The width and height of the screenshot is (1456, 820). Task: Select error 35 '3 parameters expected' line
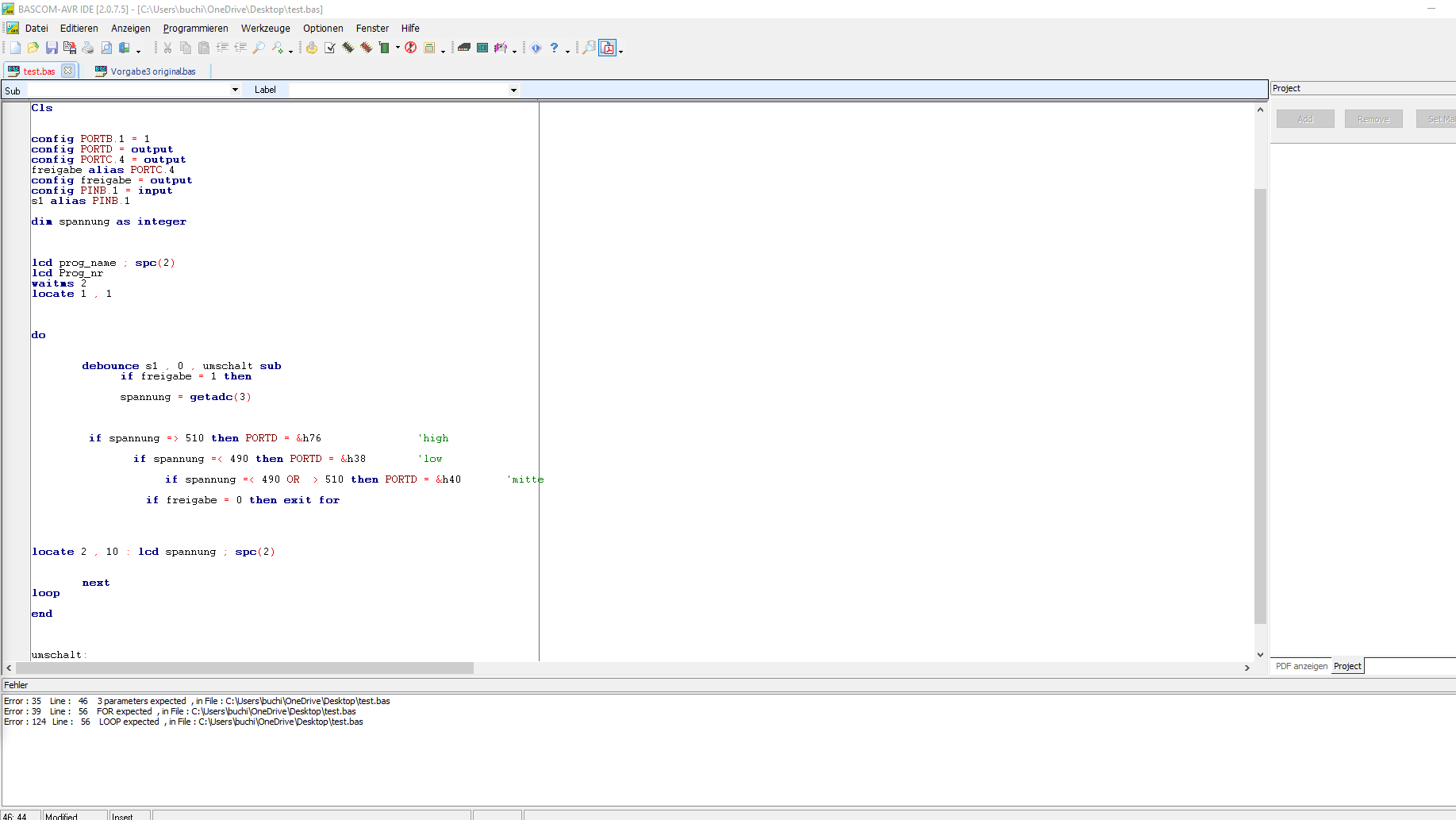[x=197, y=701]
